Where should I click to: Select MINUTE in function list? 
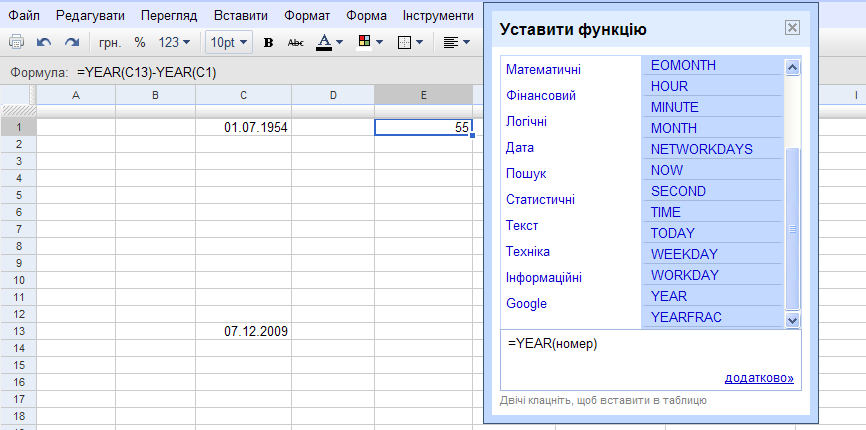pyautogui.click(x=712, y=107)
